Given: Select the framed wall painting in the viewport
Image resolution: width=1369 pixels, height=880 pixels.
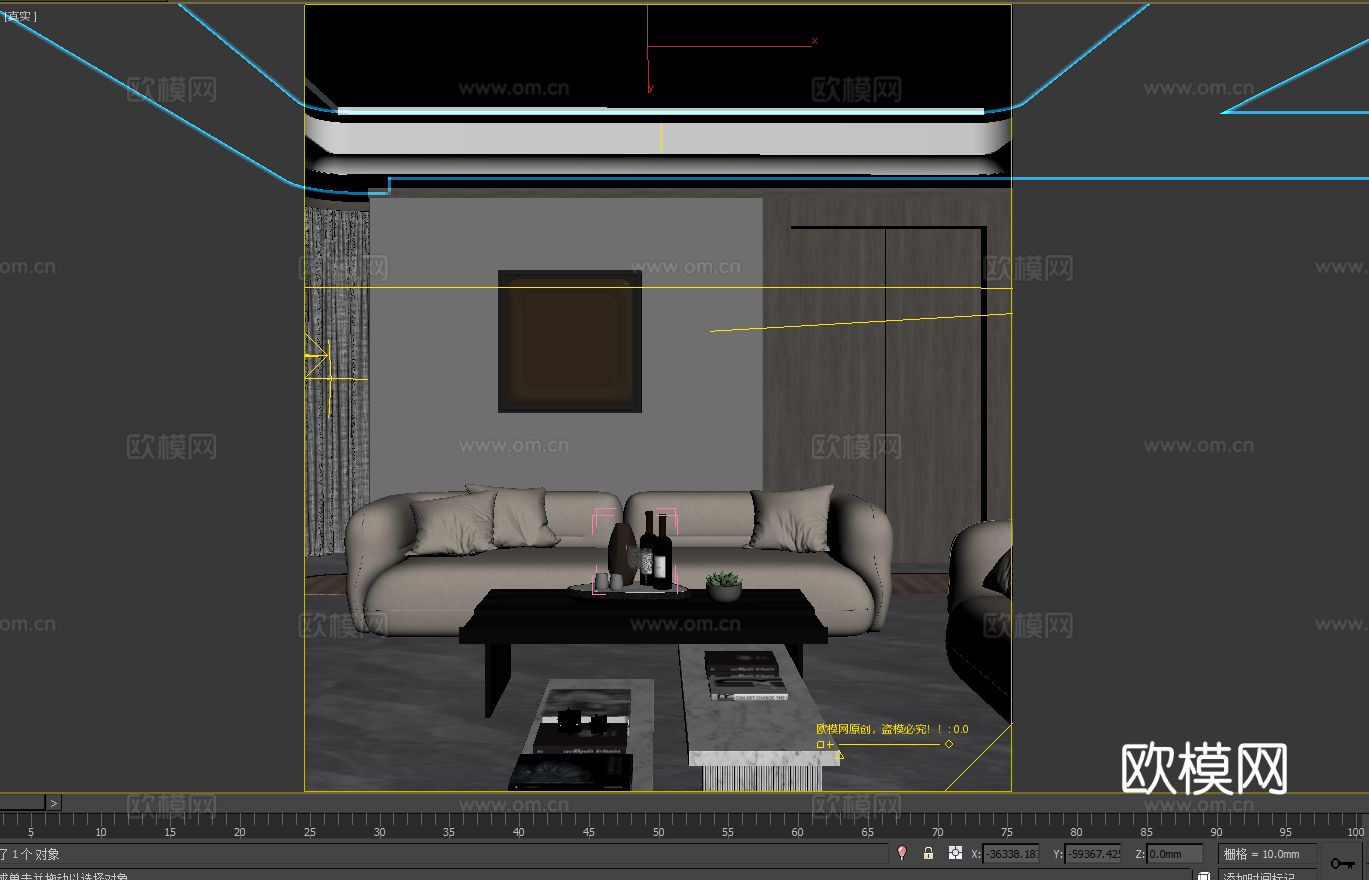Looking at the screenshot, I should tap(570, 341).
